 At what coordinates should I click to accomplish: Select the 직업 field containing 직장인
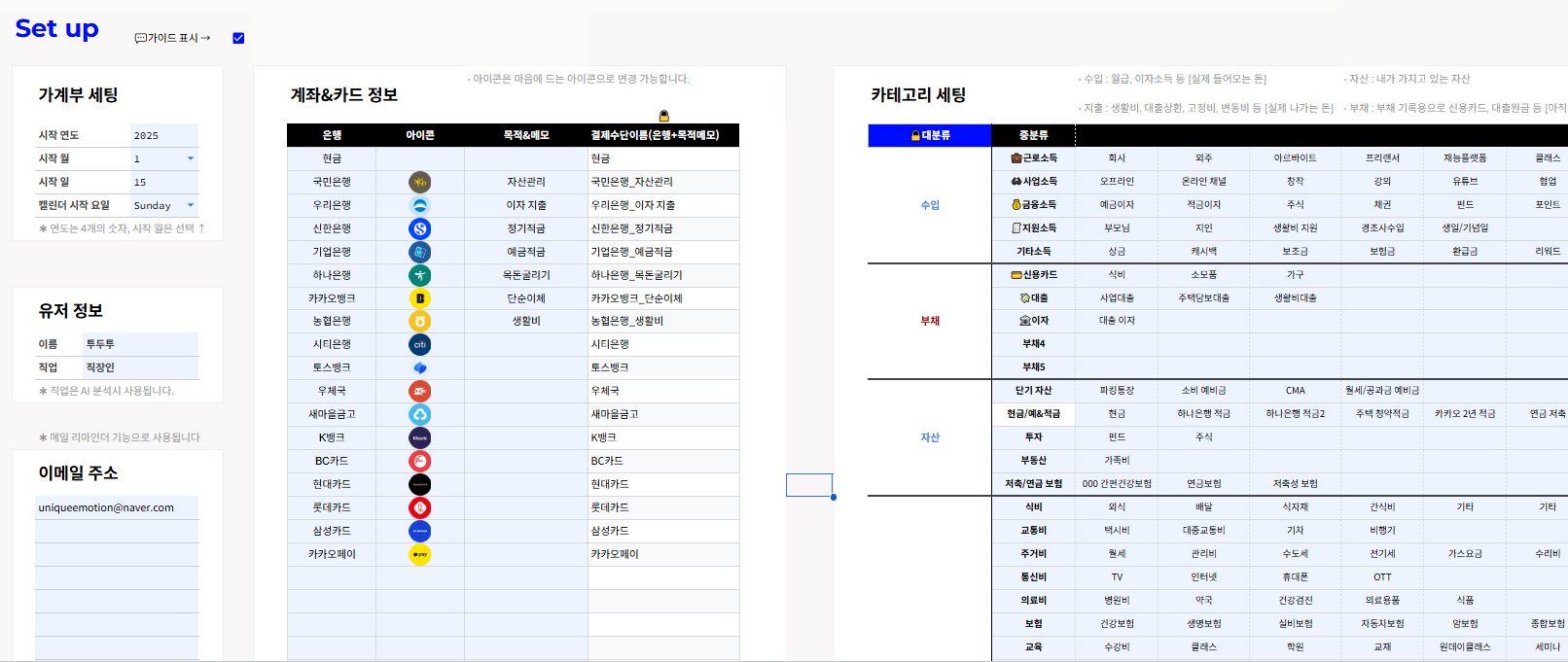pos(140,367)
